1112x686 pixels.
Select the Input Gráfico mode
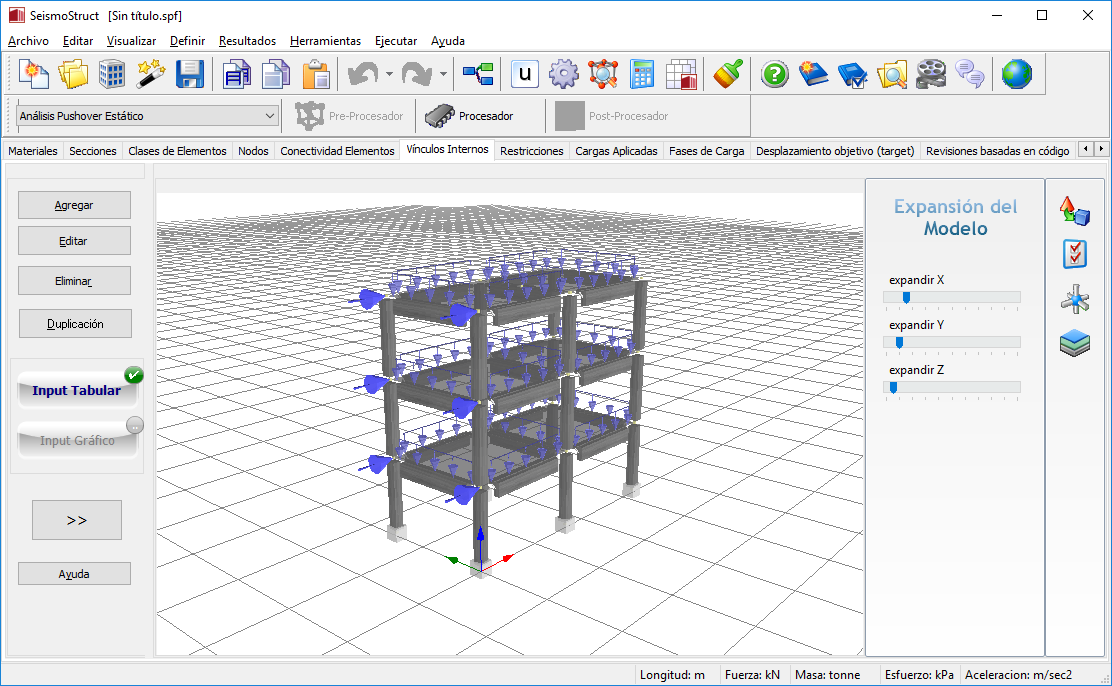(x=77, y=440)
